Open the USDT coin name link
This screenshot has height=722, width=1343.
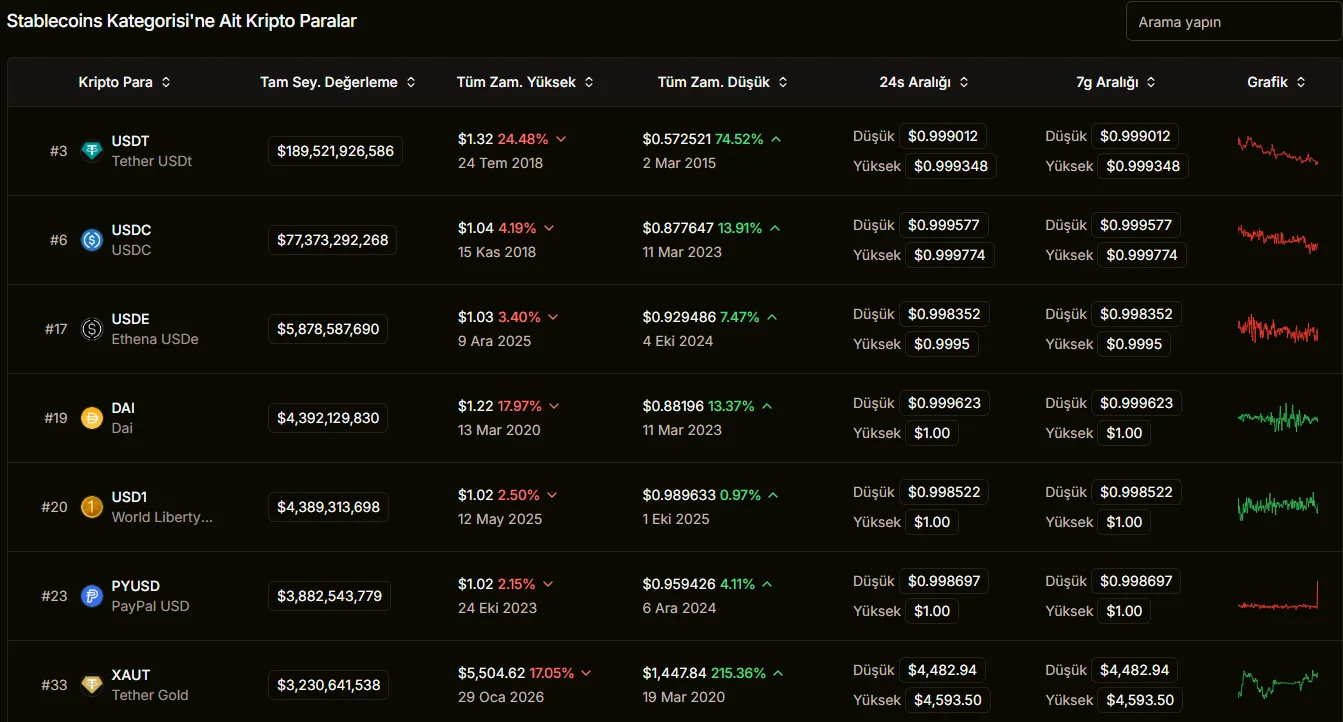coord(131,141)
